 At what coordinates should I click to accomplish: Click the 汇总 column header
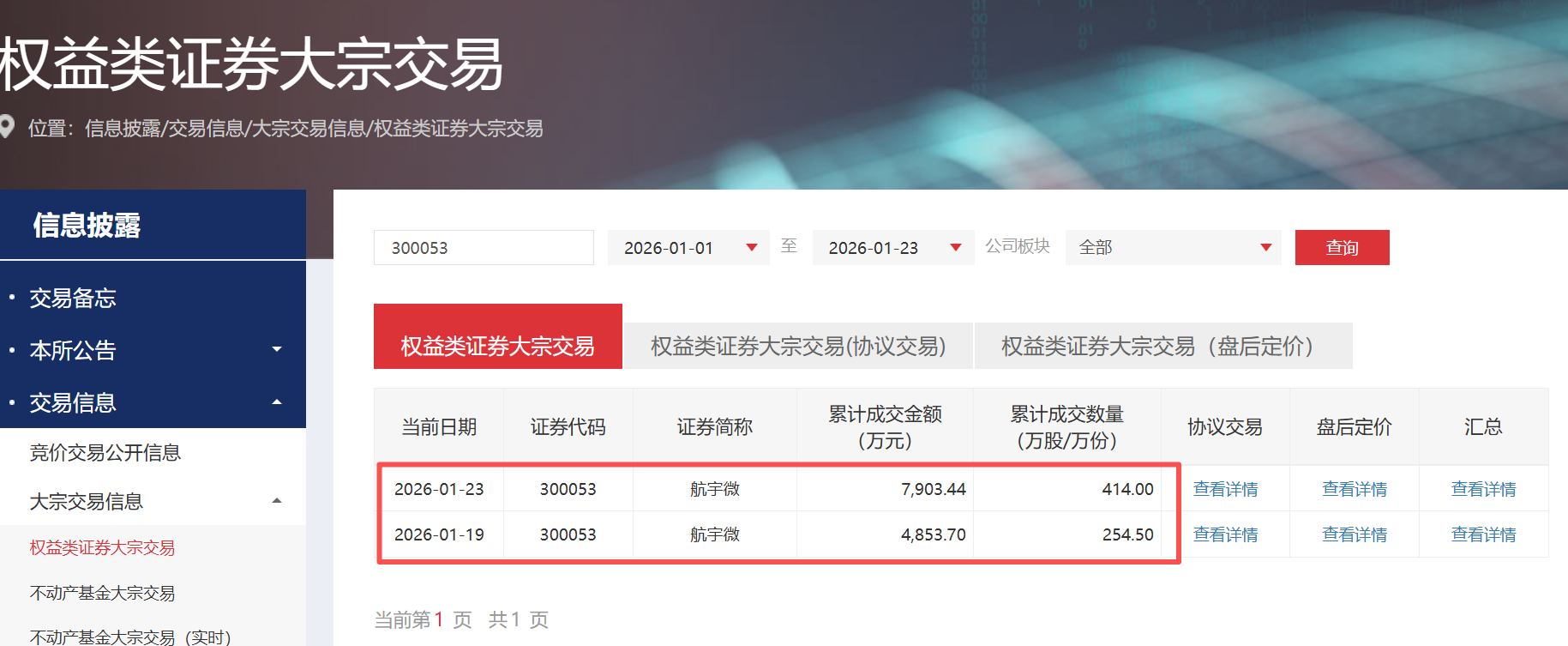tap(1483, 426)
